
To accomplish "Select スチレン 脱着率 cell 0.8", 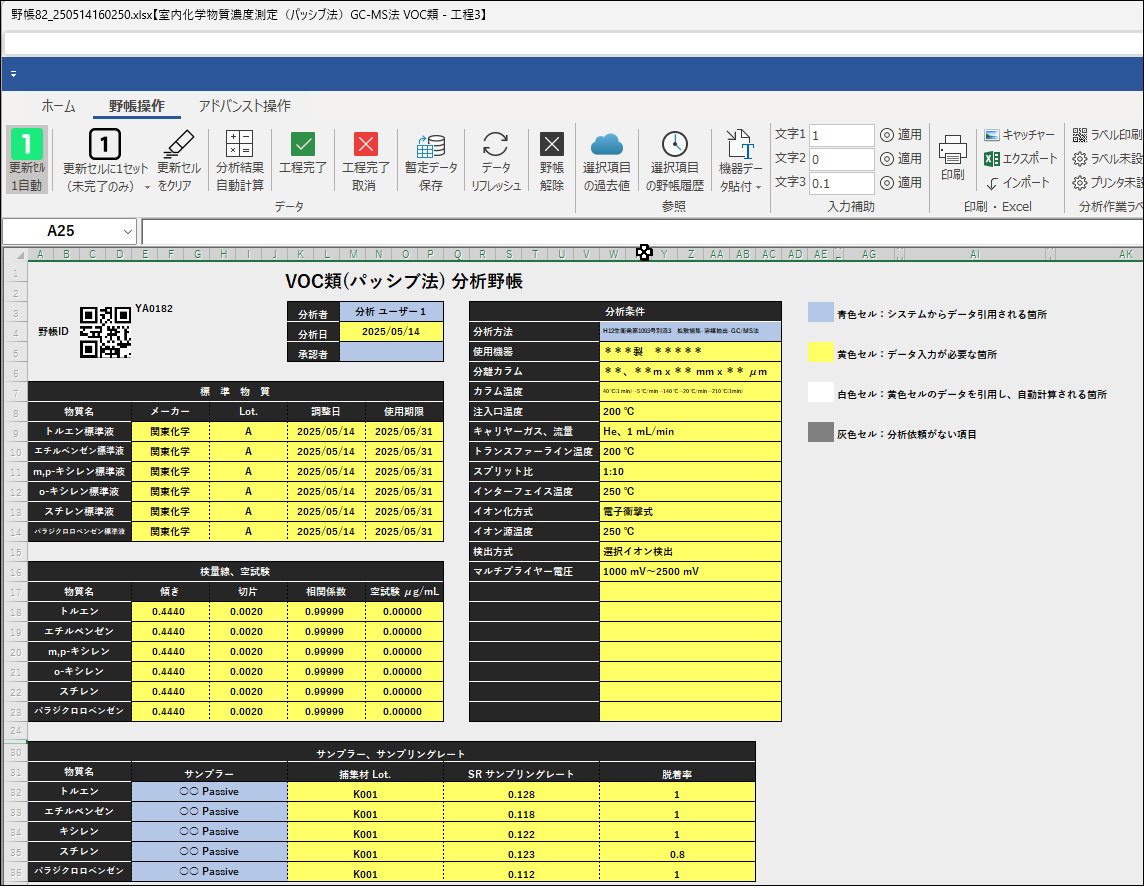I will (677, 853).
